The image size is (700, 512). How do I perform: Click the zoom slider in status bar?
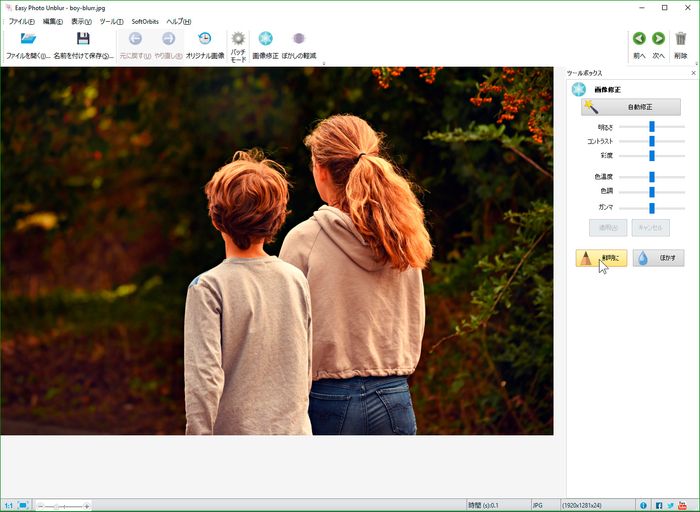pos(63,506)
